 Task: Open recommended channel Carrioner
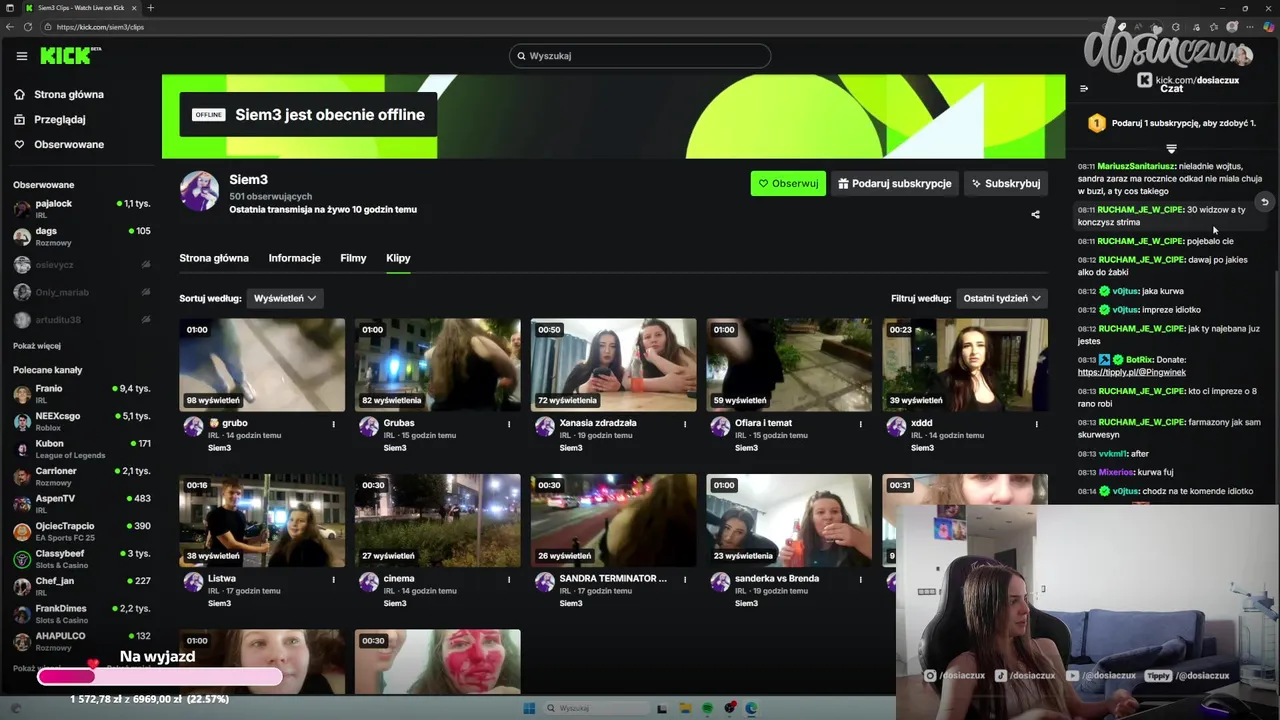tap(81, 476)
